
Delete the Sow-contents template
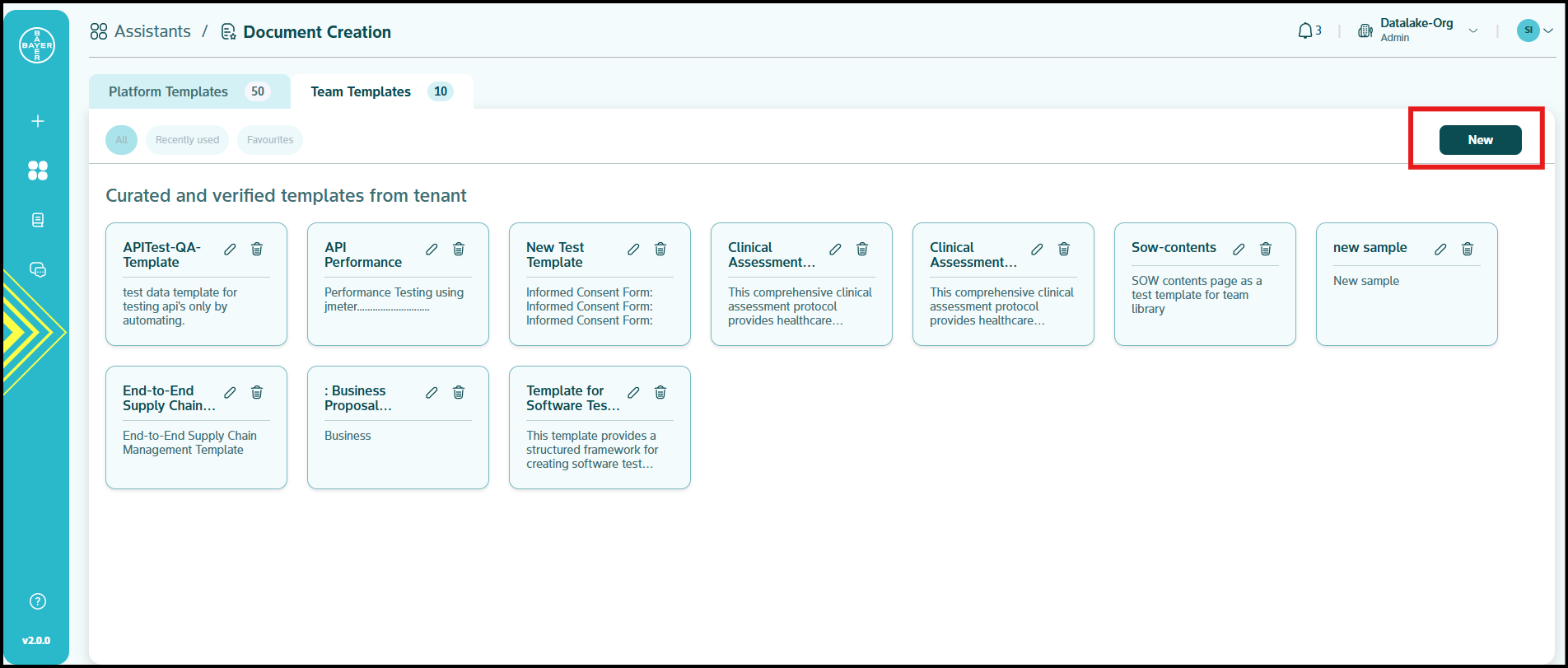[x=1266, y=249]
